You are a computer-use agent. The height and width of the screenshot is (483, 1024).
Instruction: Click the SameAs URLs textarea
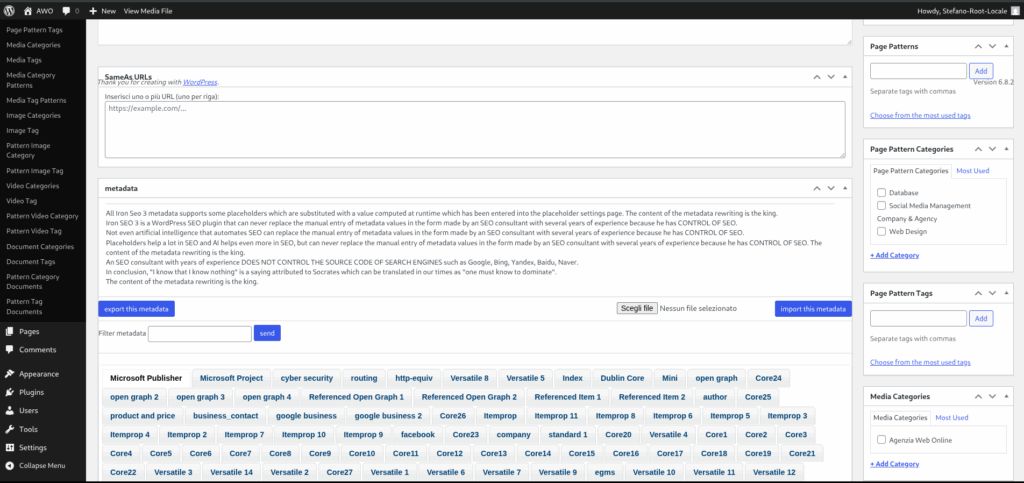(x=475, y=129)
